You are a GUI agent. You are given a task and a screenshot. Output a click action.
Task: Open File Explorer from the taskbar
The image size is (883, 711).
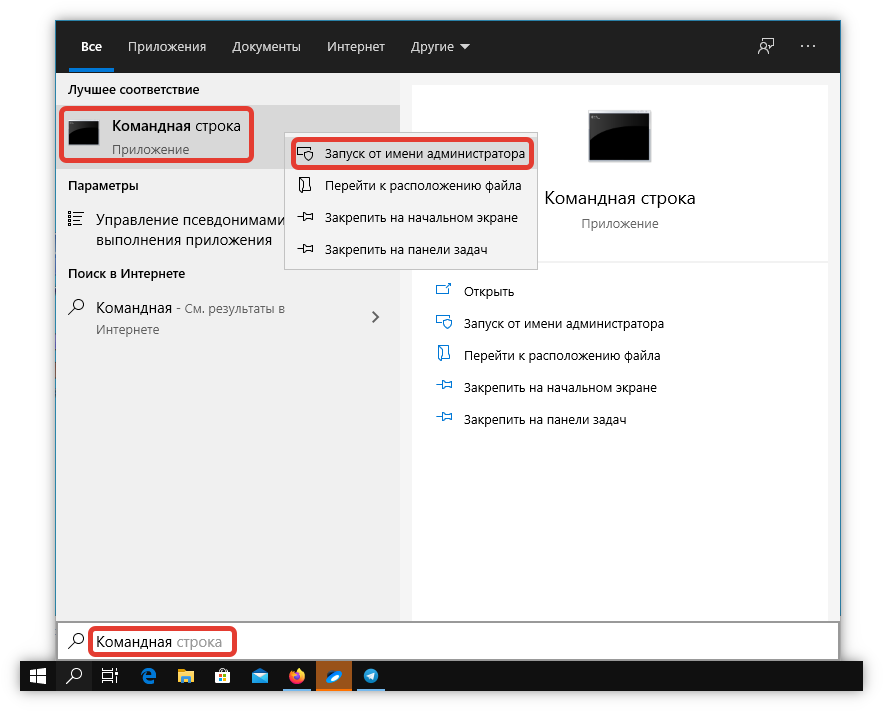185,676
